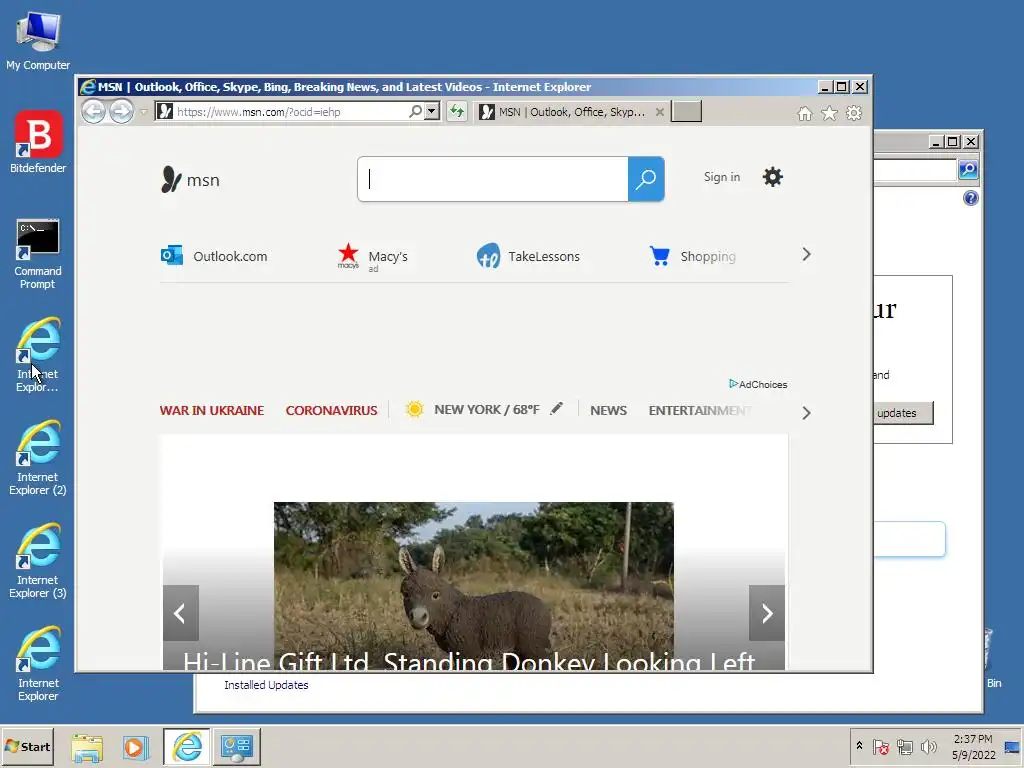Go to previous carousel slide
1024x768 pixels.
180,613
